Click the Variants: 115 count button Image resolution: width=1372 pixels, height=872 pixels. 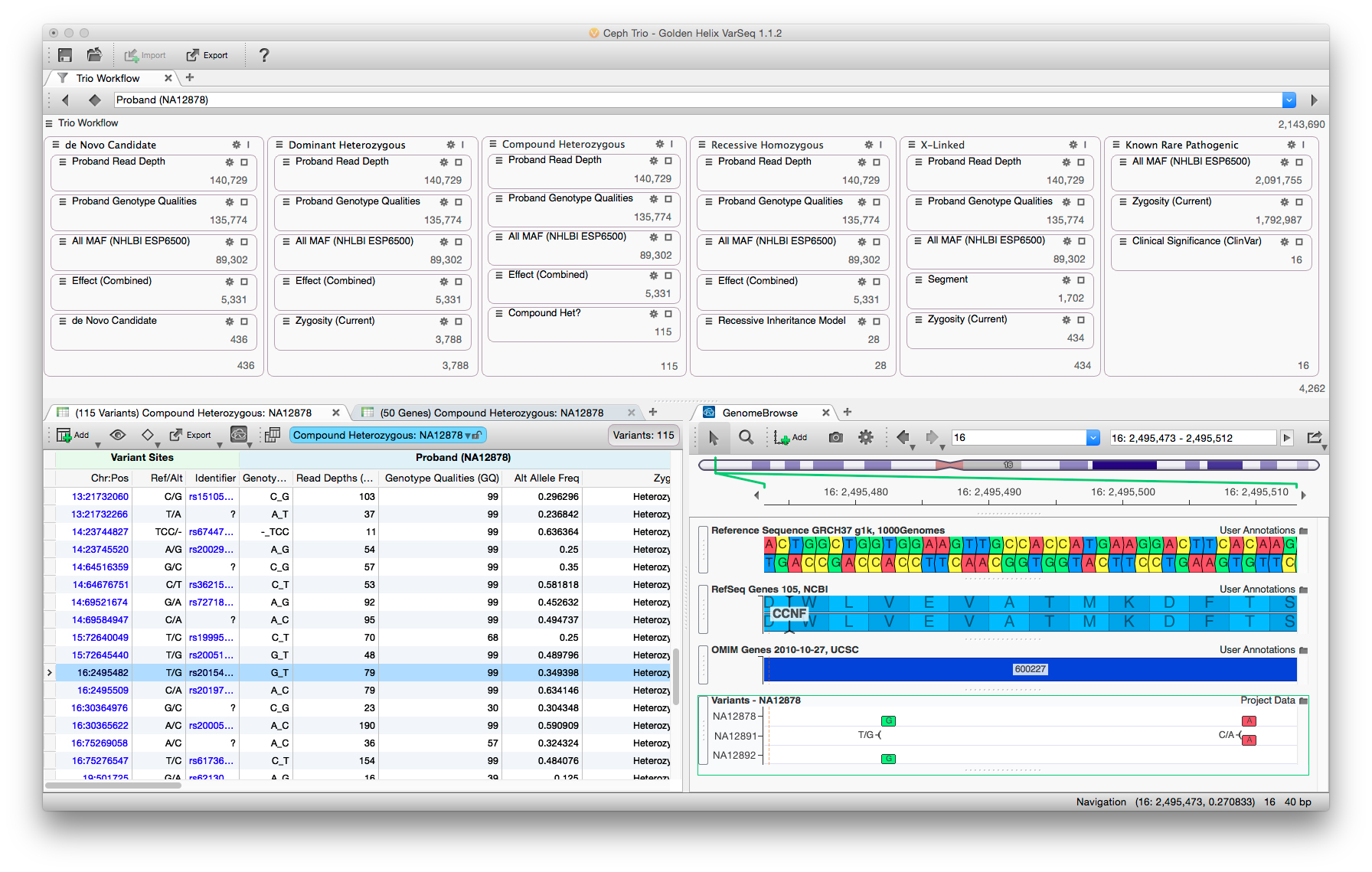(x=643, y=435)
